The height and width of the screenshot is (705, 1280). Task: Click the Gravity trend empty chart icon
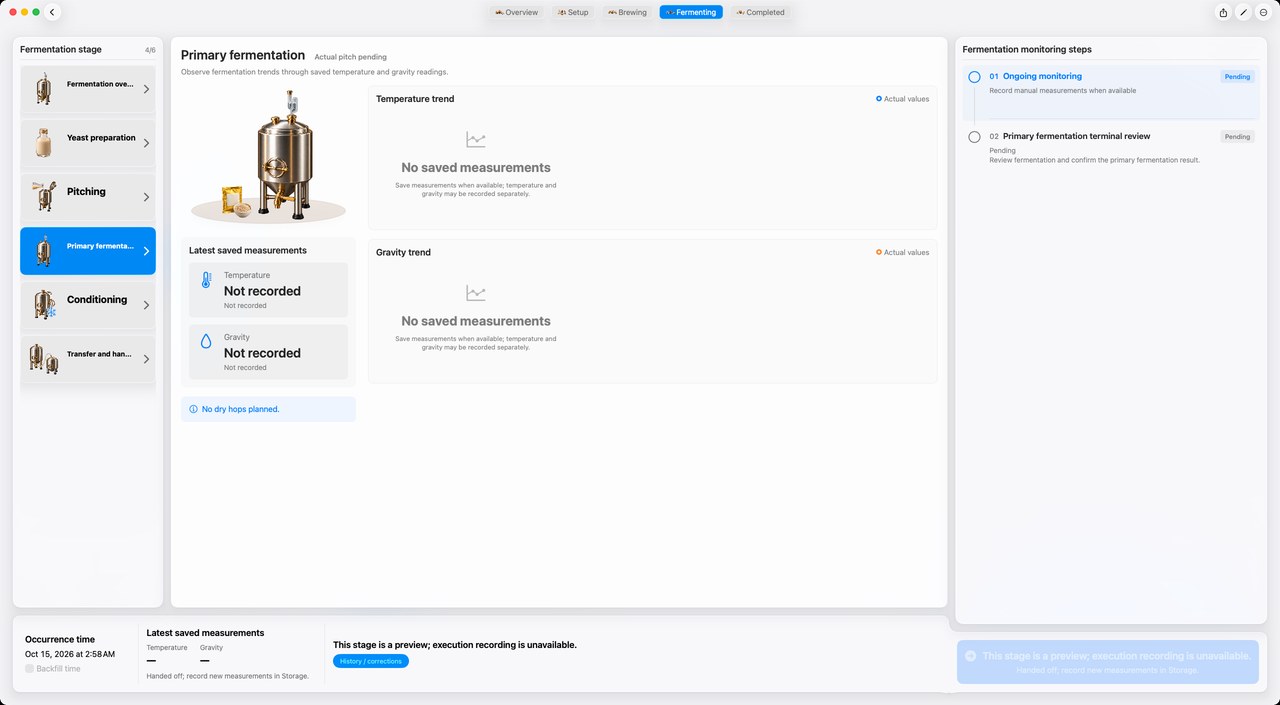(x=476, y=293)
